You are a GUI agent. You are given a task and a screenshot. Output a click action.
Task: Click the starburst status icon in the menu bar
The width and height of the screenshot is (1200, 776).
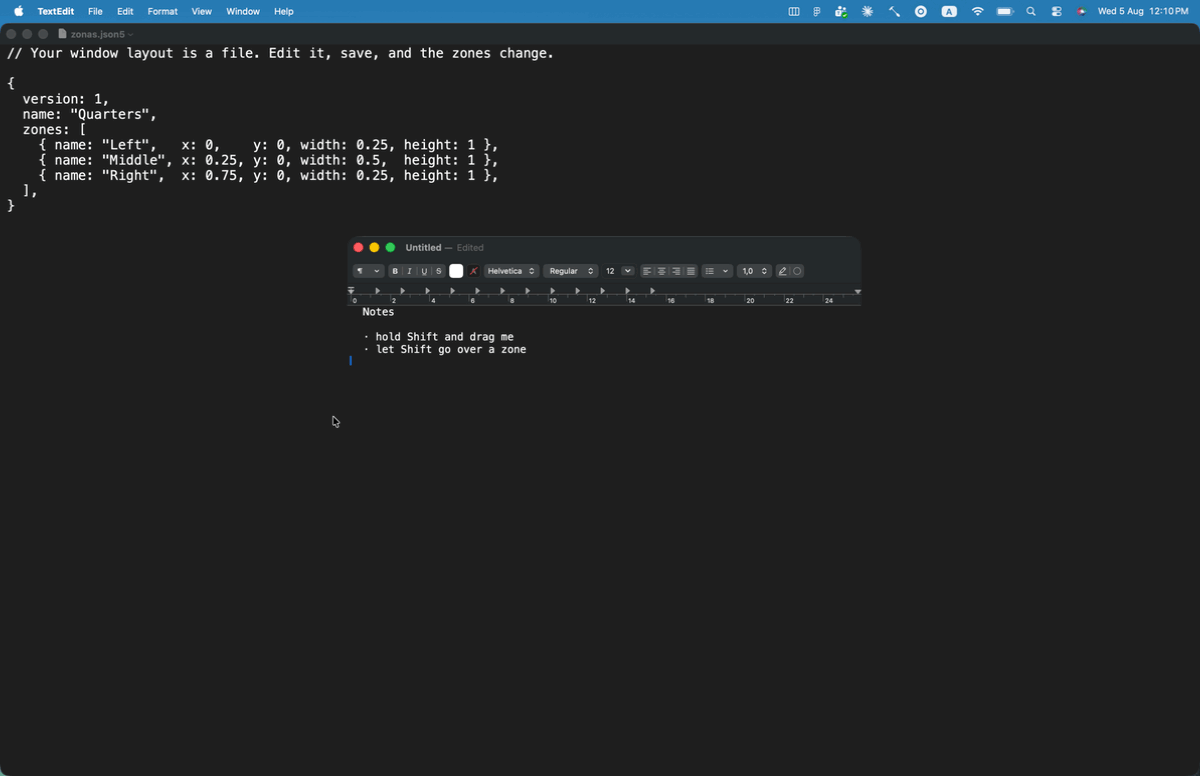(867, 12)
